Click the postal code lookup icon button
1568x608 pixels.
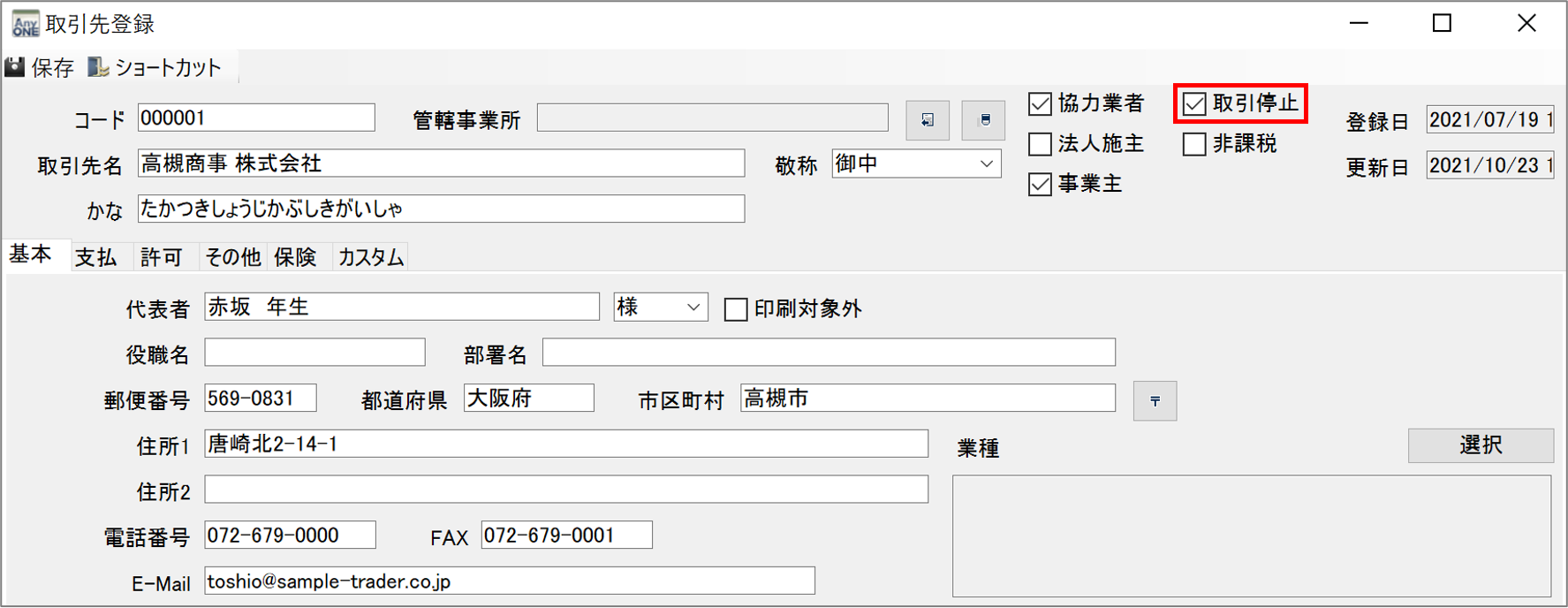[x=1155, y=401]
